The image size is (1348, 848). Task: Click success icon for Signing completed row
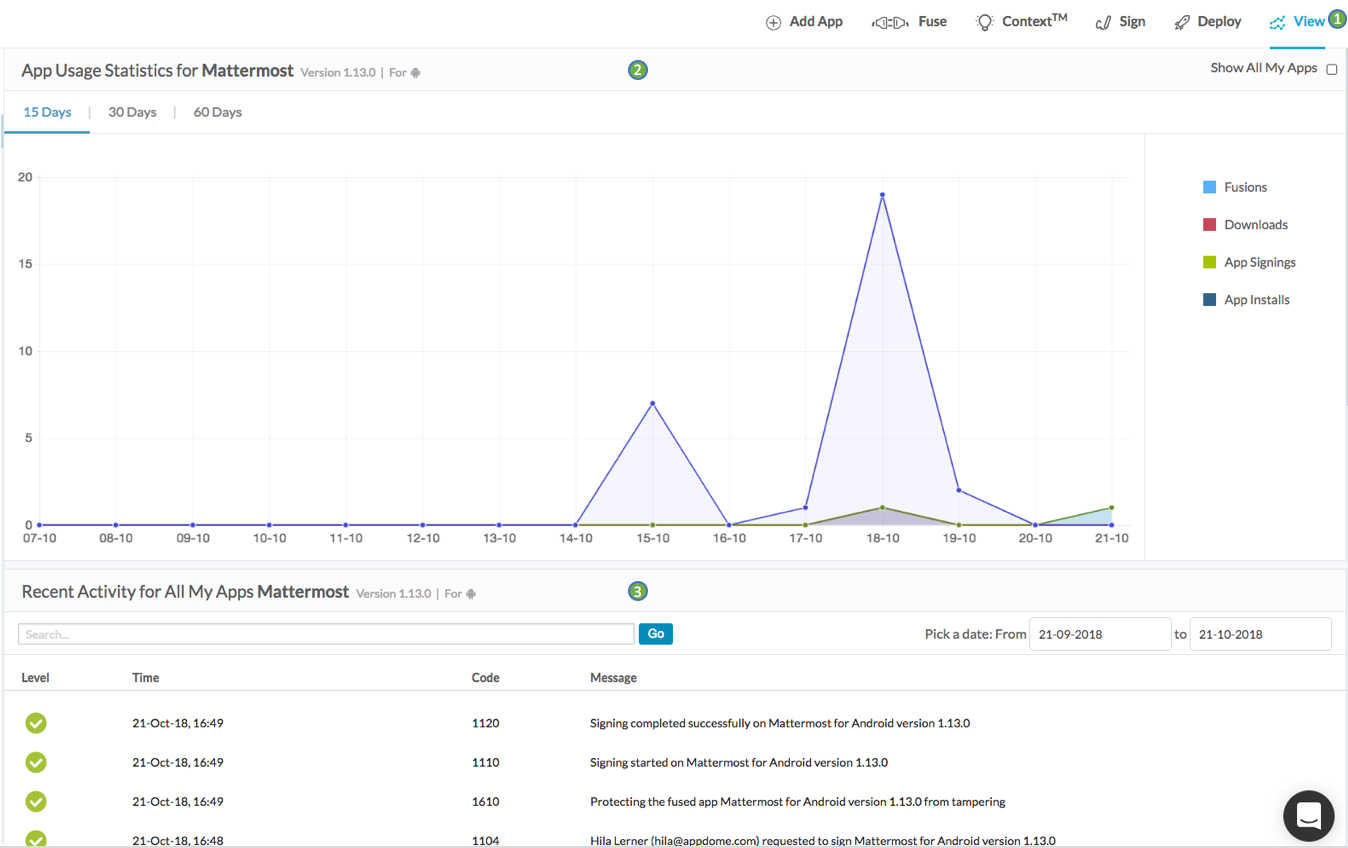pyautogui.click(x=36, y=723)
